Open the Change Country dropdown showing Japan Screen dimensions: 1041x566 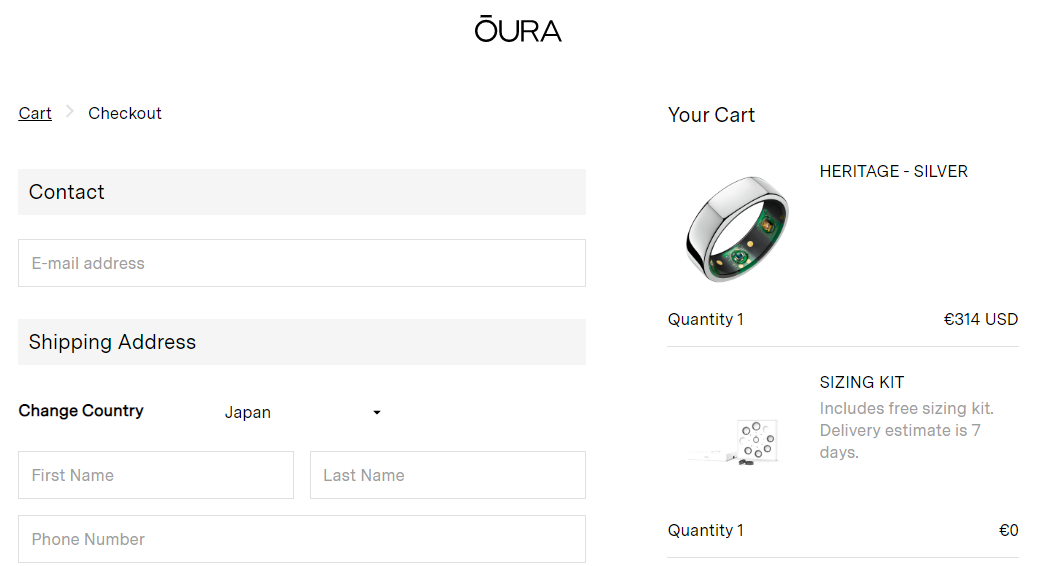click(x=301, y=412)
